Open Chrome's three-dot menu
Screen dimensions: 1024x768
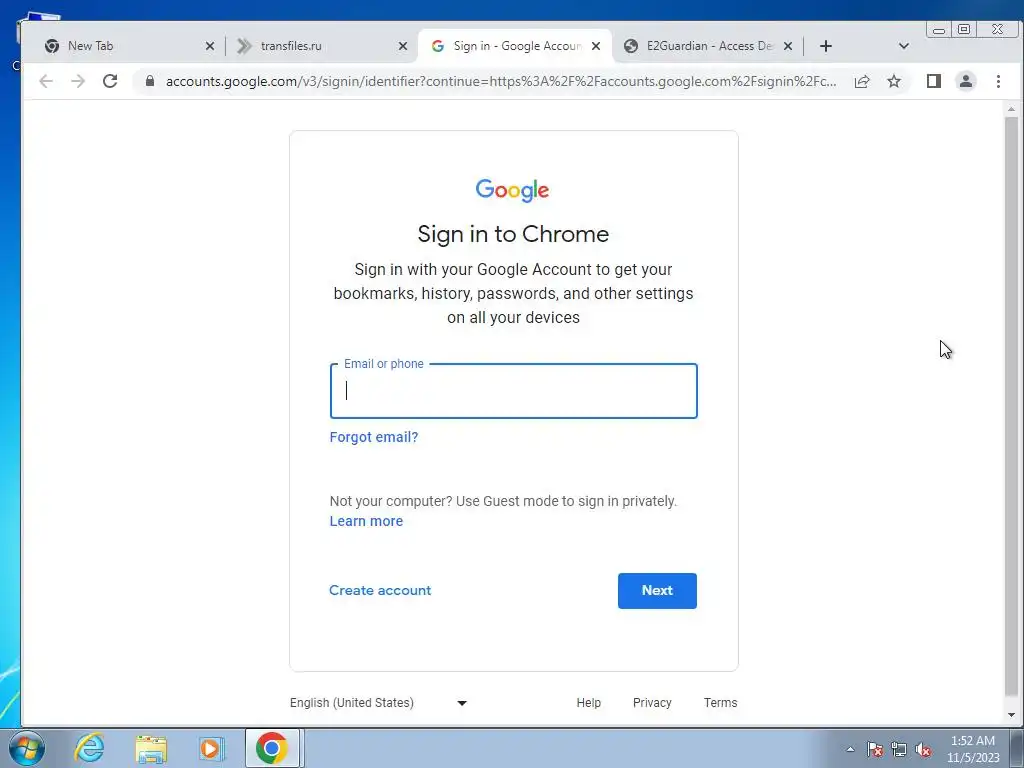click(x=998, y=81)
